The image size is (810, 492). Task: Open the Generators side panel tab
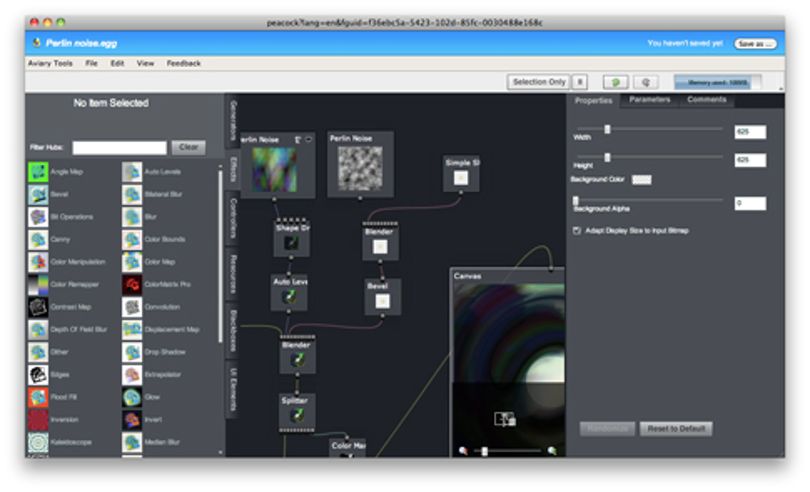[x=233, y=121]
